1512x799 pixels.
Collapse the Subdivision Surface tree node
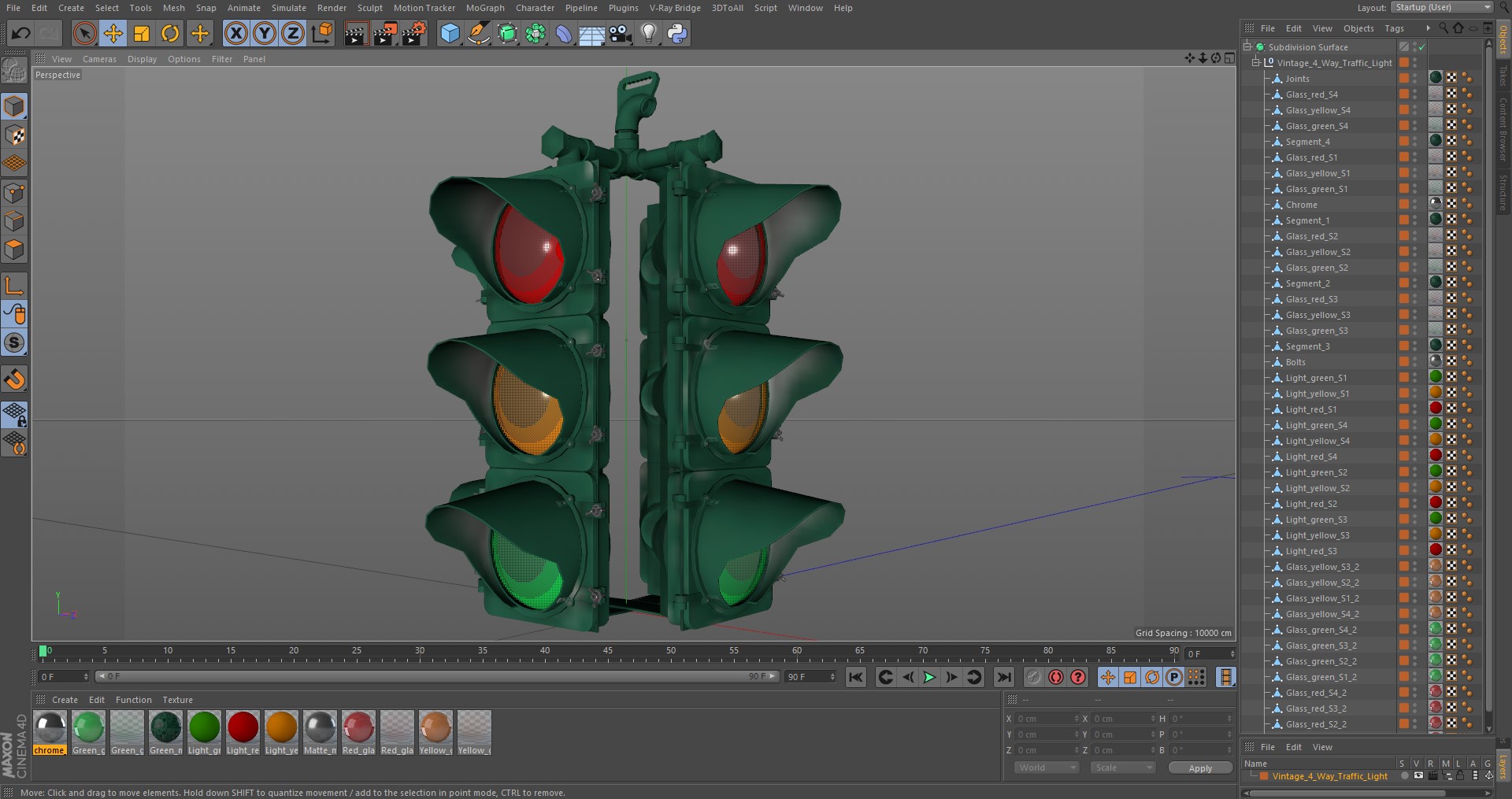pos(1247,47)
